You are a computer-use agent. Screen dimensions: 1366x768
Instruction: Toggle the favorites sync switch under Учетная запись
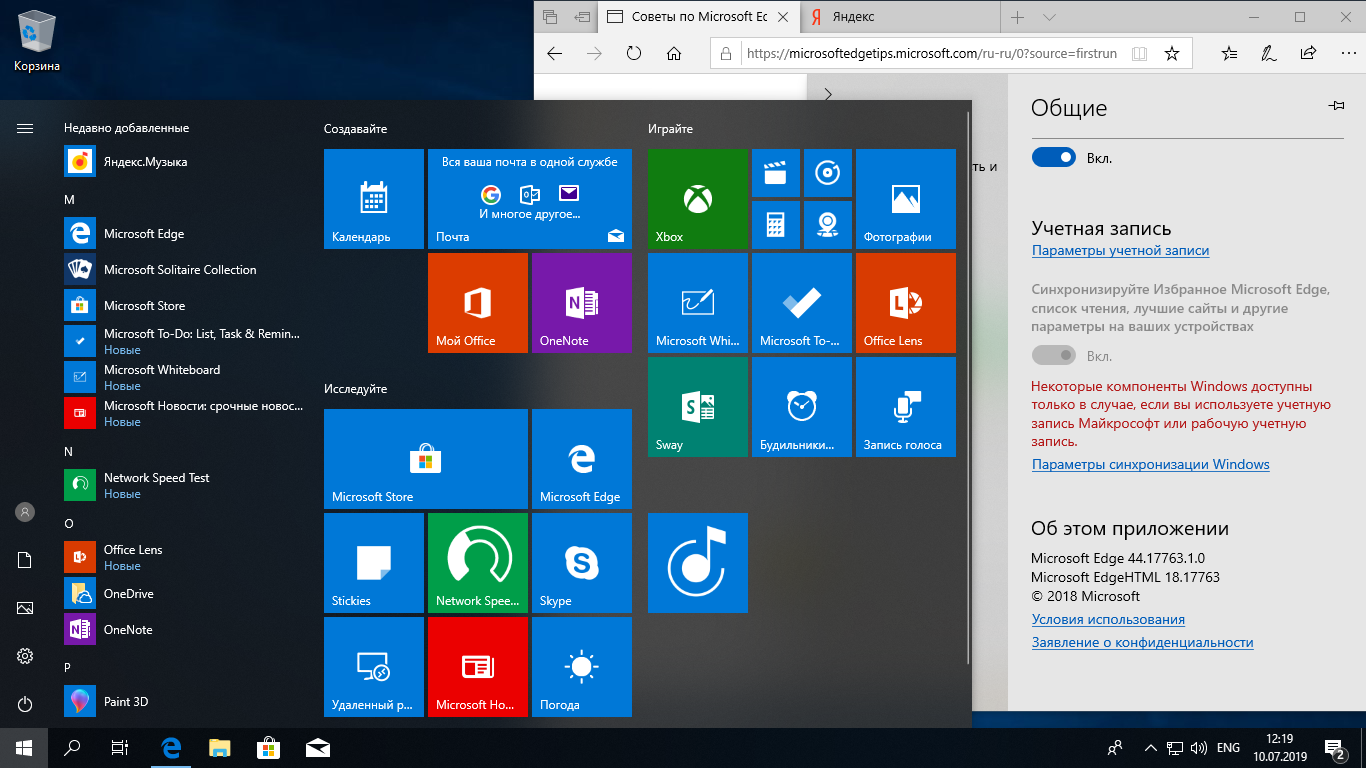tap(1053, 355)
